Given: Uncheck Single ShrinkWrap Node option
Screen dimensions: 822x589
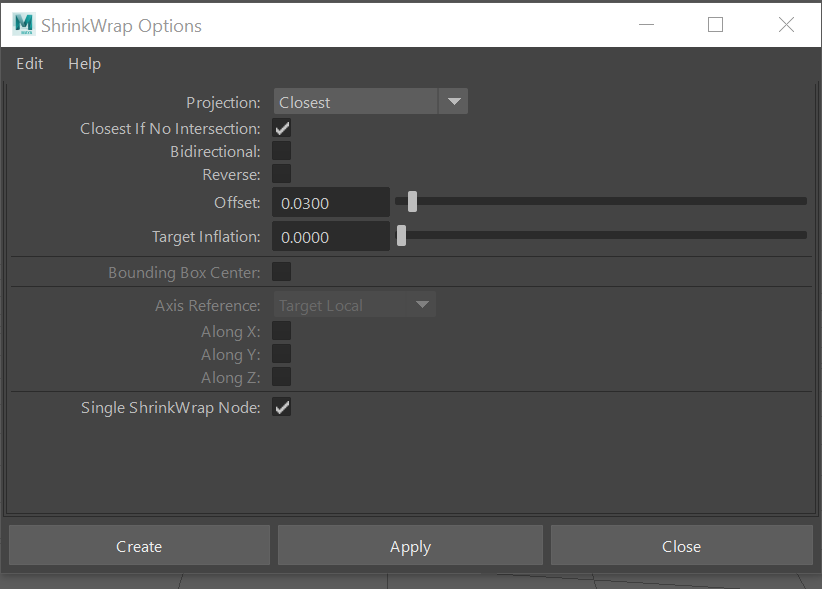Looking at the screenshot, I should click(282, 408).
